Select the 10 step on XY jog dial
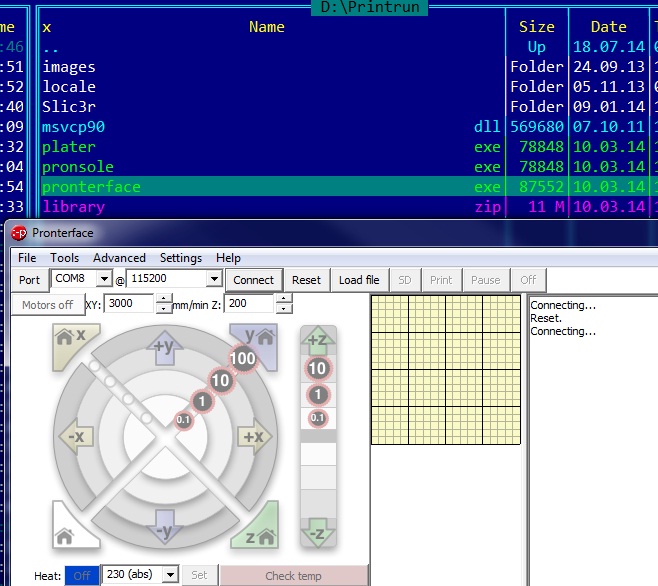Viewport: 658px width, 586px height. (220, 380)
